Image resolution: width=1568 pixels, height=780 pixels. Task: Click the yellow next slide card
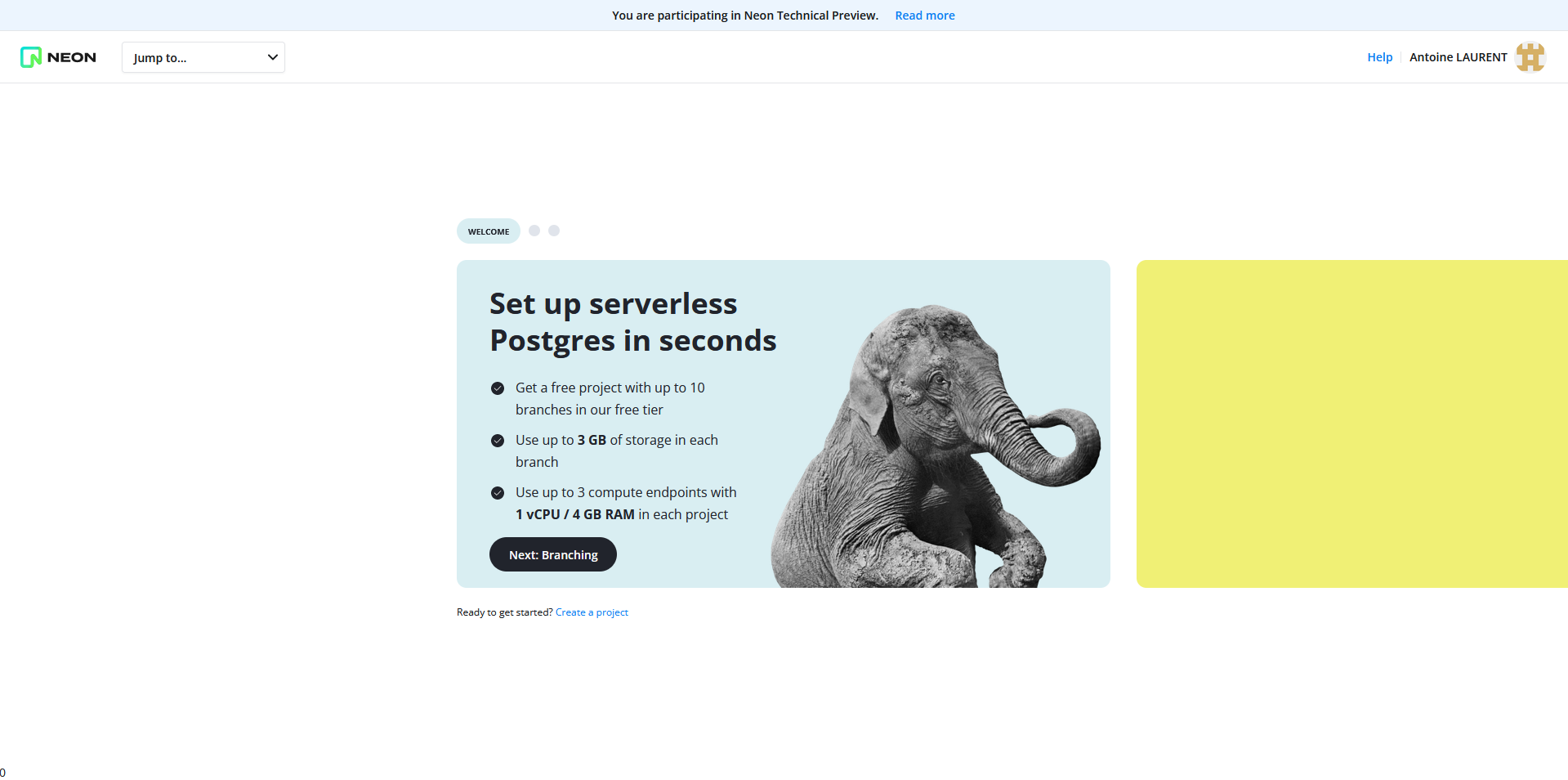[x=1352, y=424]
